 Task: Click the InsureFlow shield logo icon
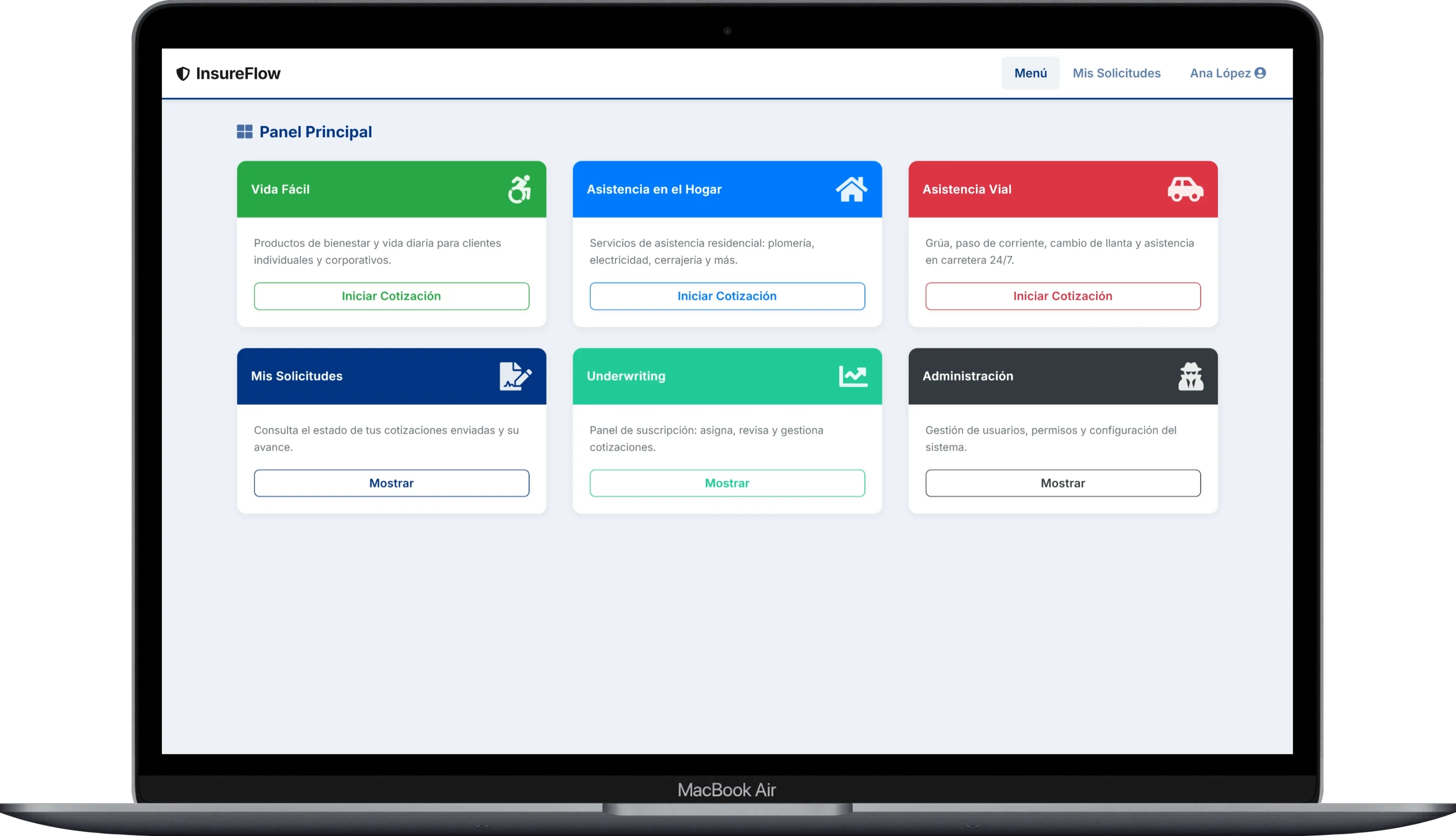pyautogui.click(x=183, y=74)
